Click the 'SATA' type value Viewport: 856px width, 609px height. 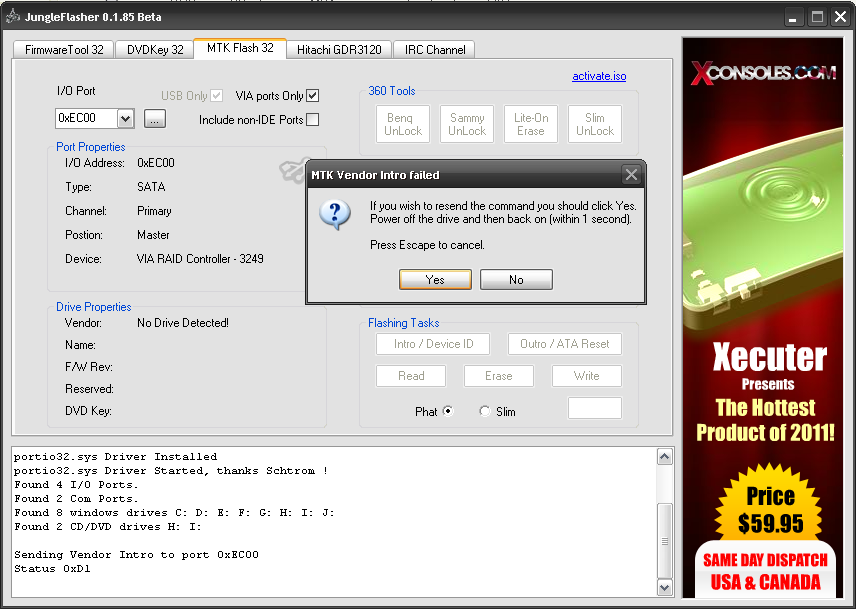tap(151, 187)
